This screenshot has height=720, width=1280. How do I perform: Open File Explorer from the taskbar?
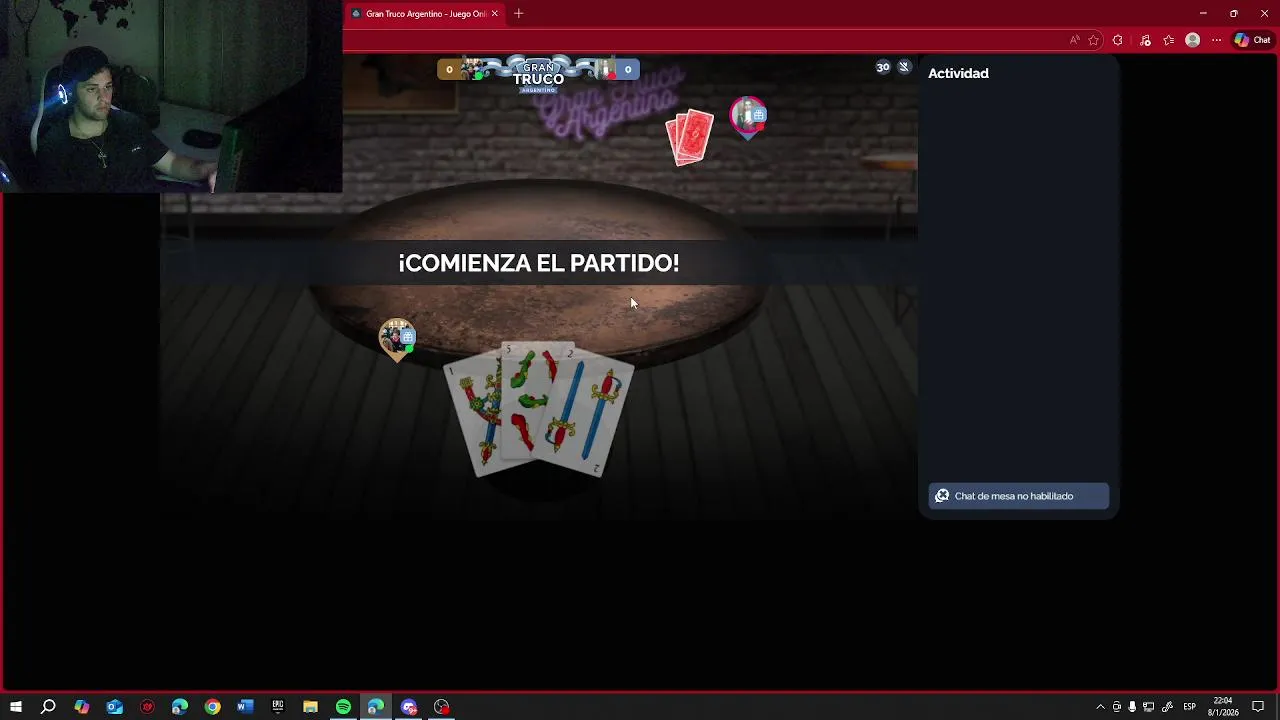coord(310,707)
